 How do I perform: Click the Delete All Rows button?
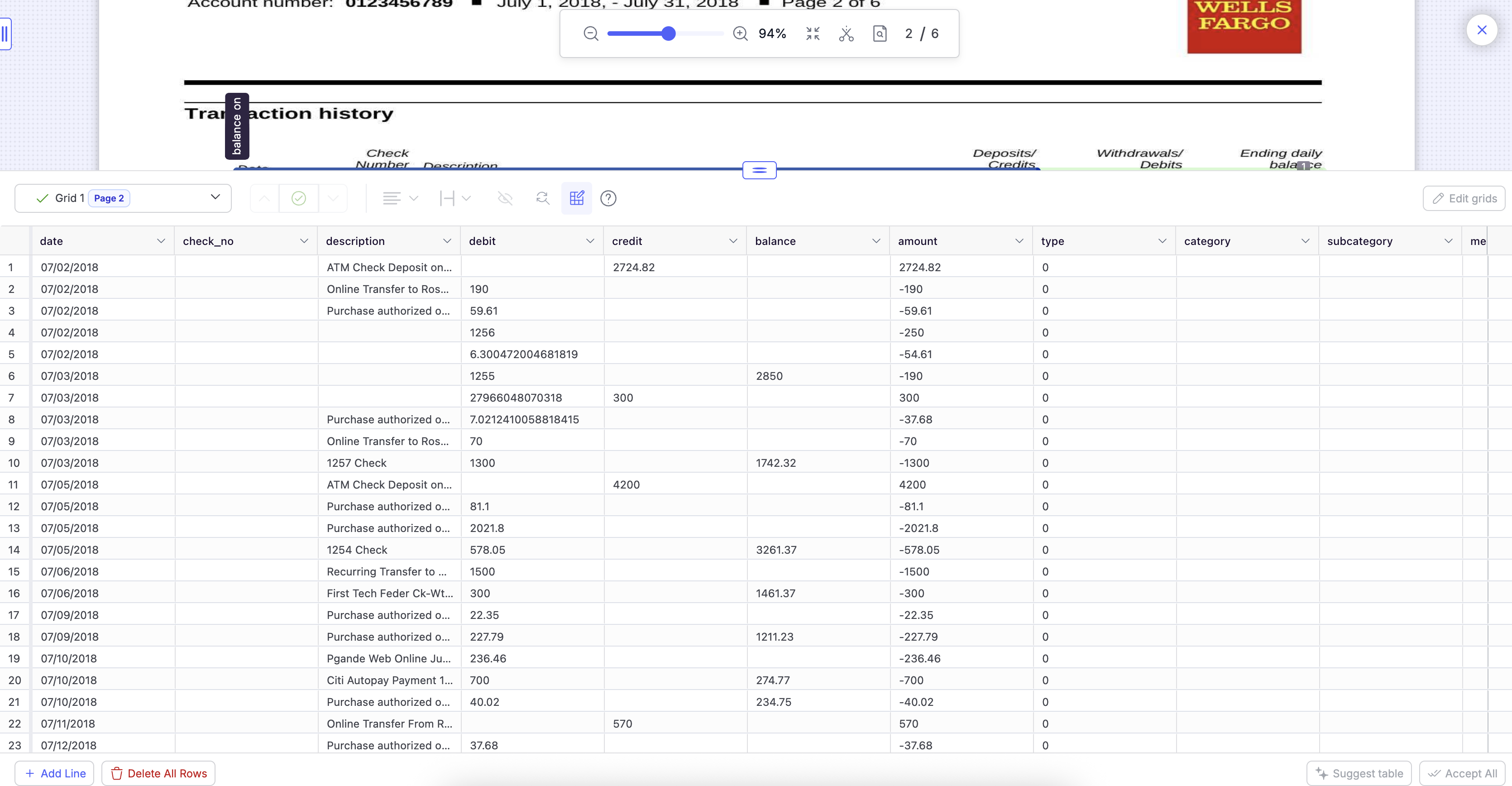158,773
